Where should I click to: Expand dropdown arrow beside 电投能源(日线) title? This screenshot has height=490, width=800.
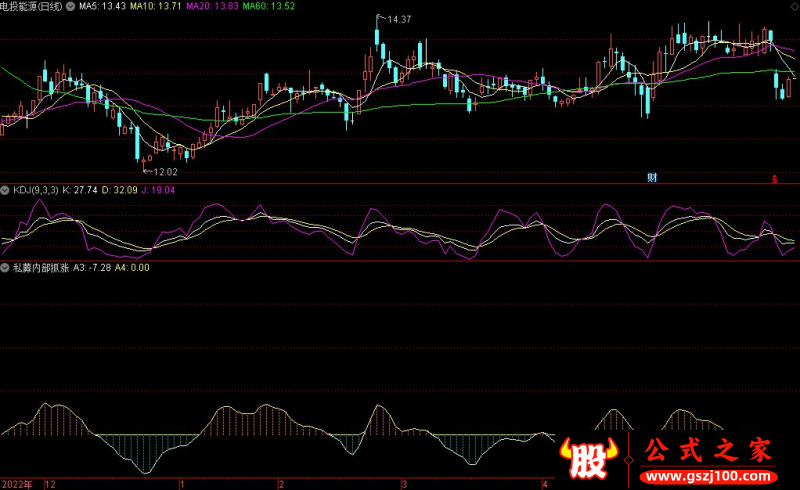pyautogui.click(x=69, y=7)
